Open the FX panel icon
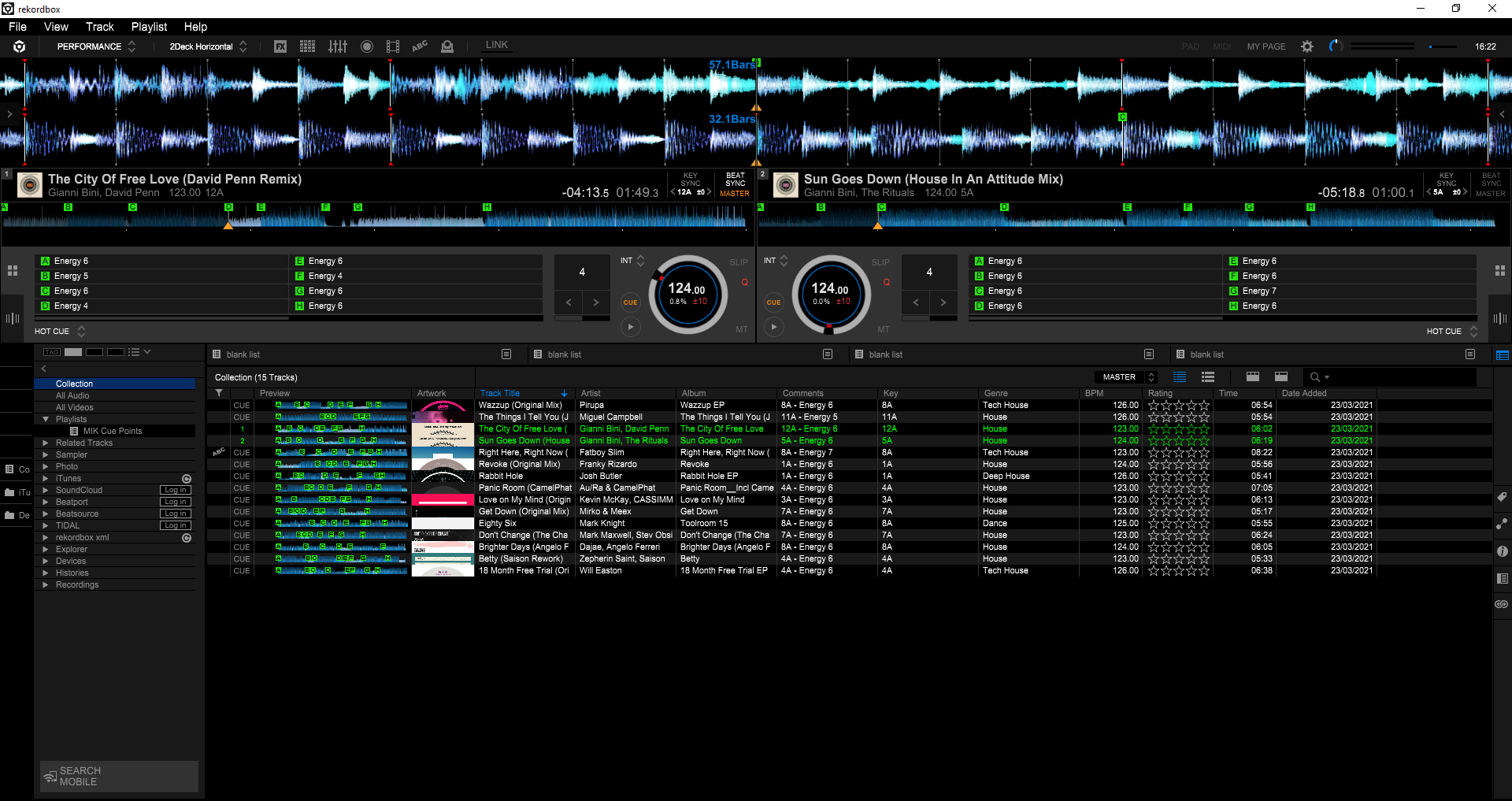The image size is (1512, 801). pos(280,46)
